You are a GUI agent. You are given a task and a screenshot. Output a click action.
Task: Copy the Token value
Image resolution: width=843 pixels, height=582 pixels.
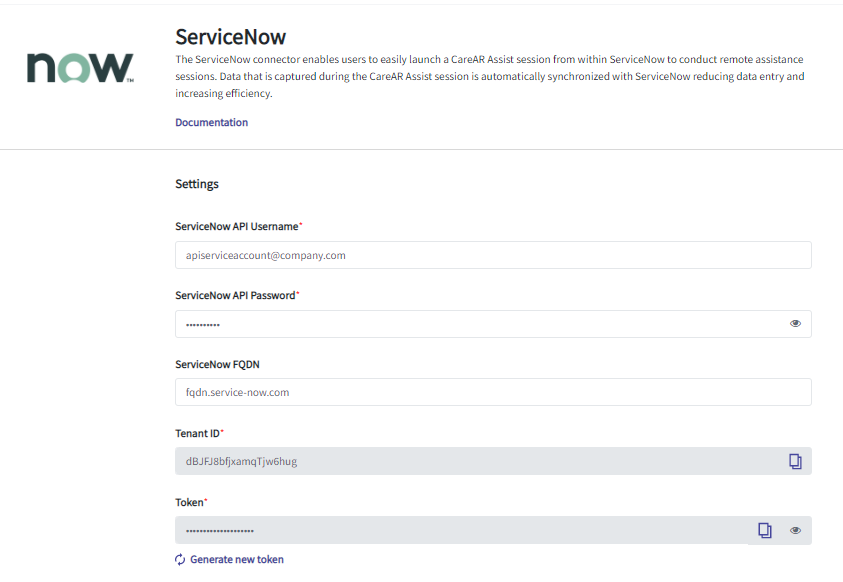765,530
